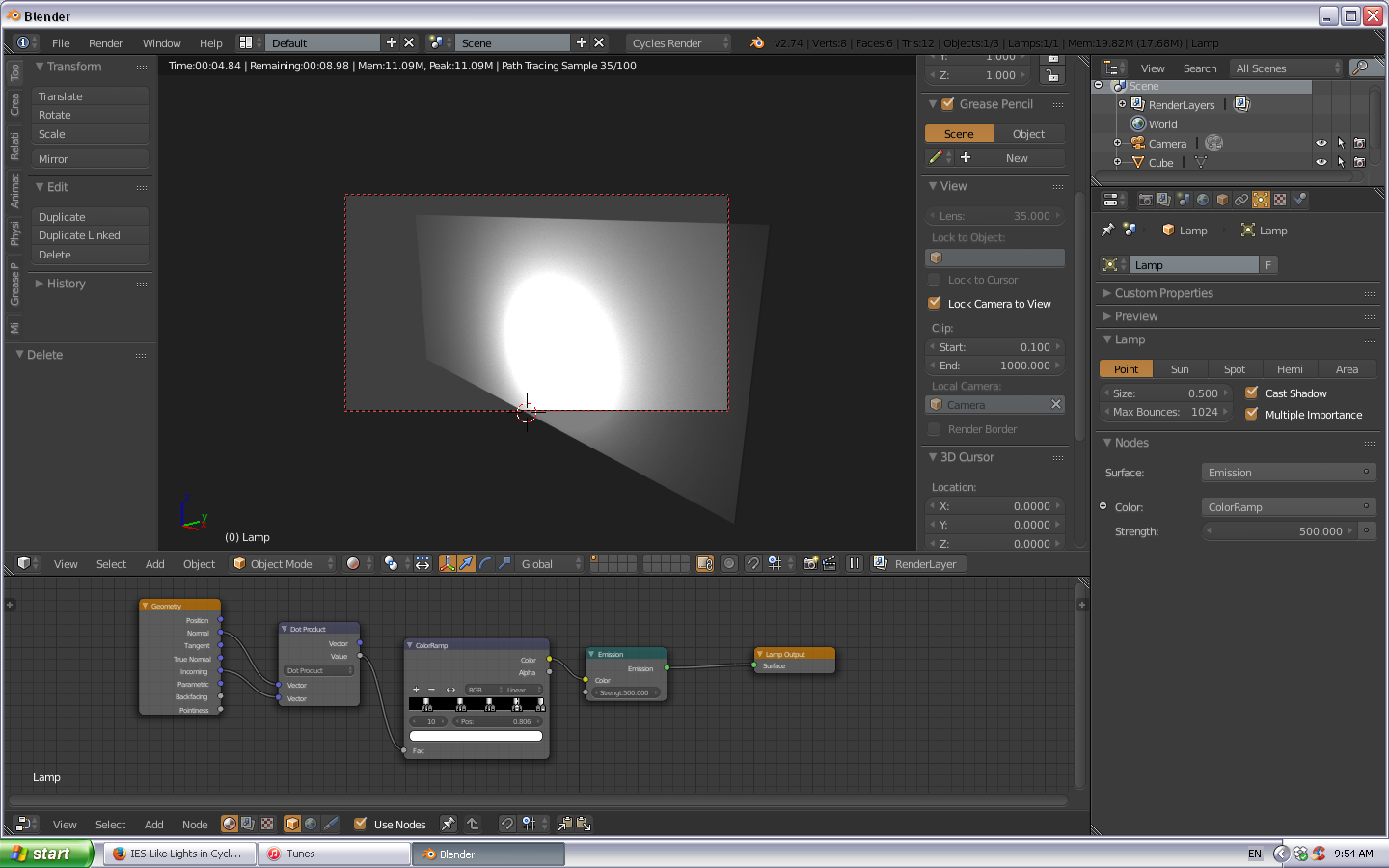This screenshot has height=868, width=1389.
Task: Click the World shader globe icon in node editor
Action: point(311,824)
